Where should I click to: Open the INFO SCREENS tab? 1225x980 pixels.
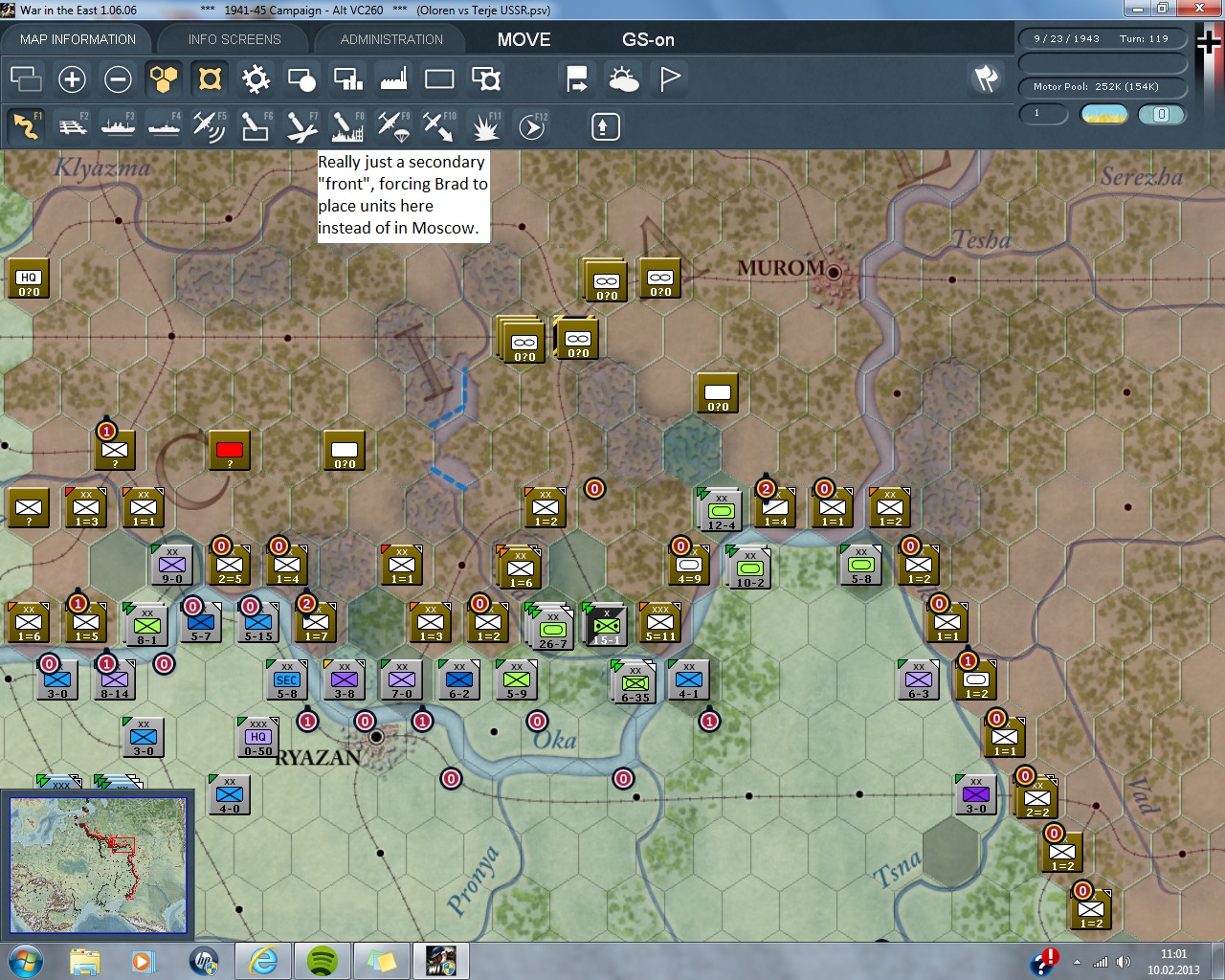click(x=234, y=39)
